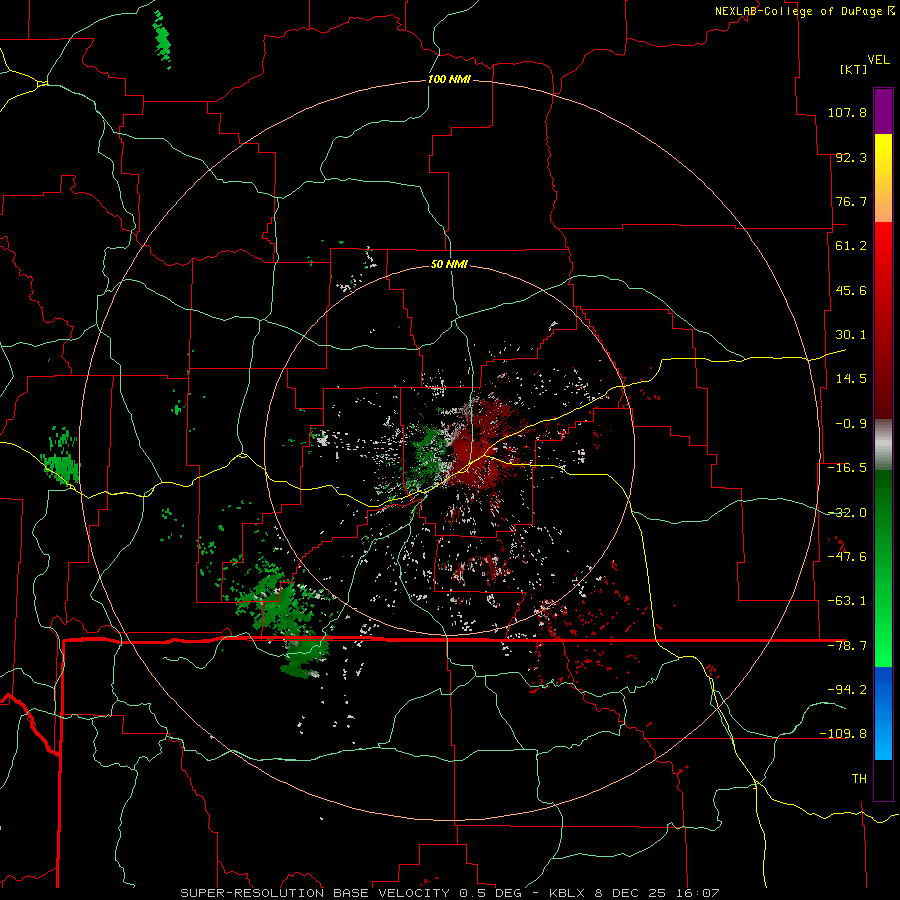Click the green segment of velocity color bar
This screenshot has width=900, height=900.
tap(883, 568)
